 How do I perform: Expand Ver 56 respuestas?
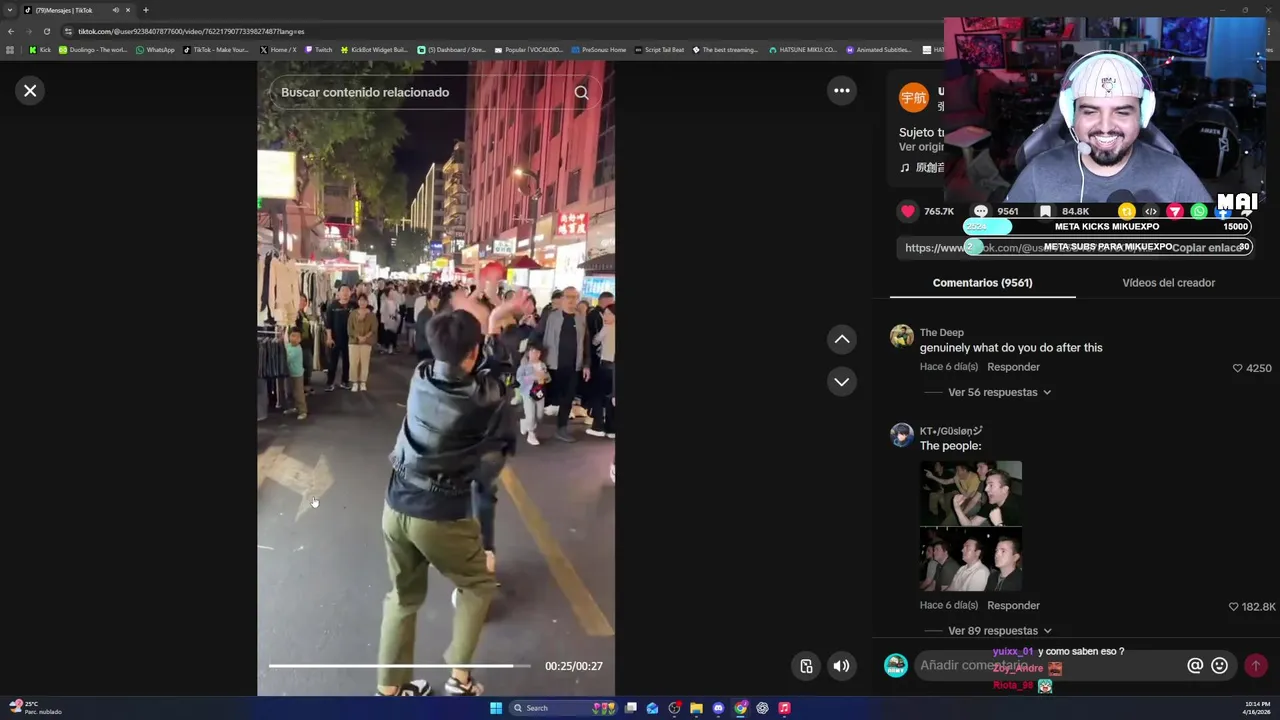999,392
